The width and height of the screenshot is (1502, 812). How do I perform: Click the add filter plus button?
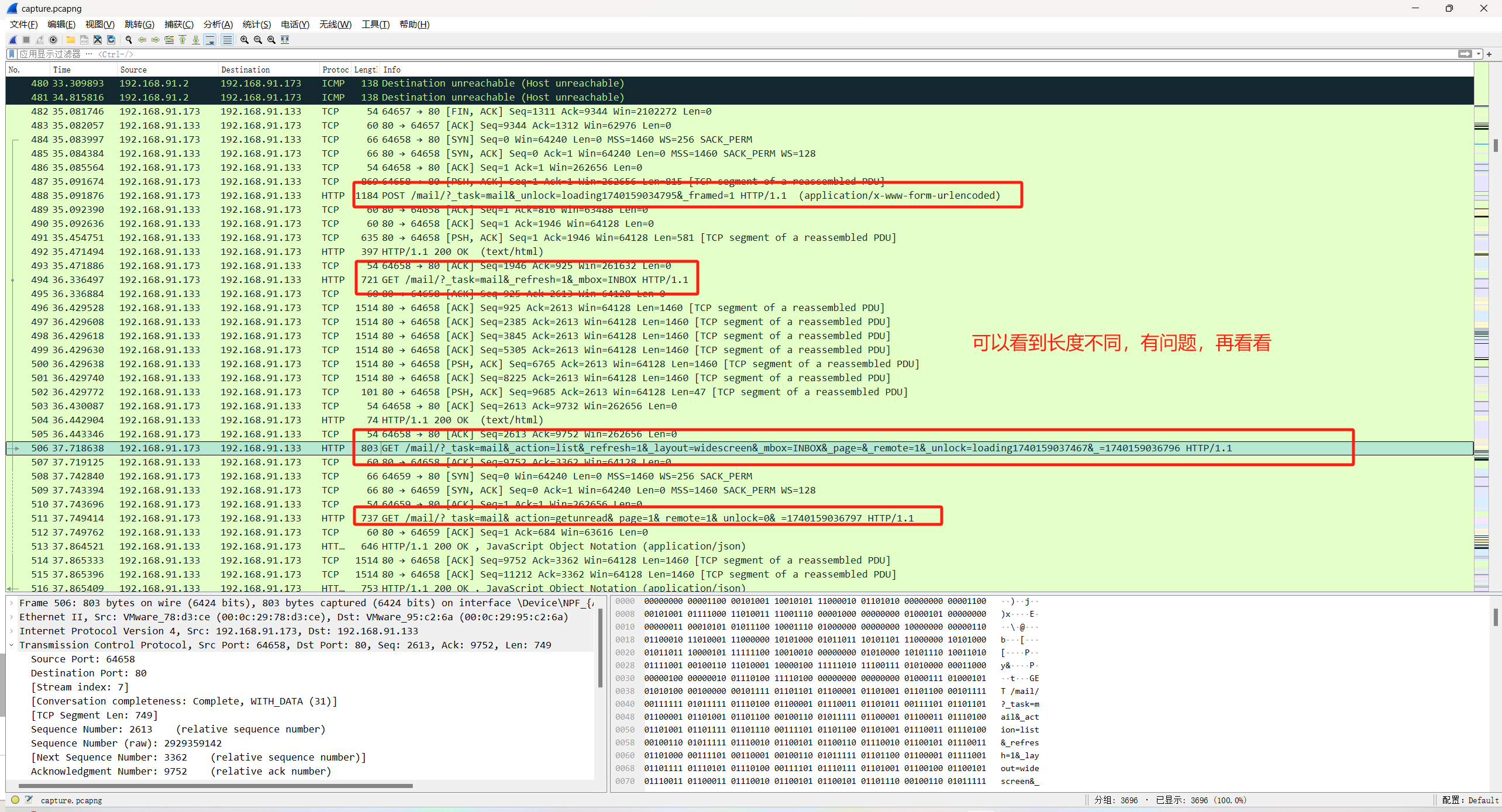[1489, 54]
